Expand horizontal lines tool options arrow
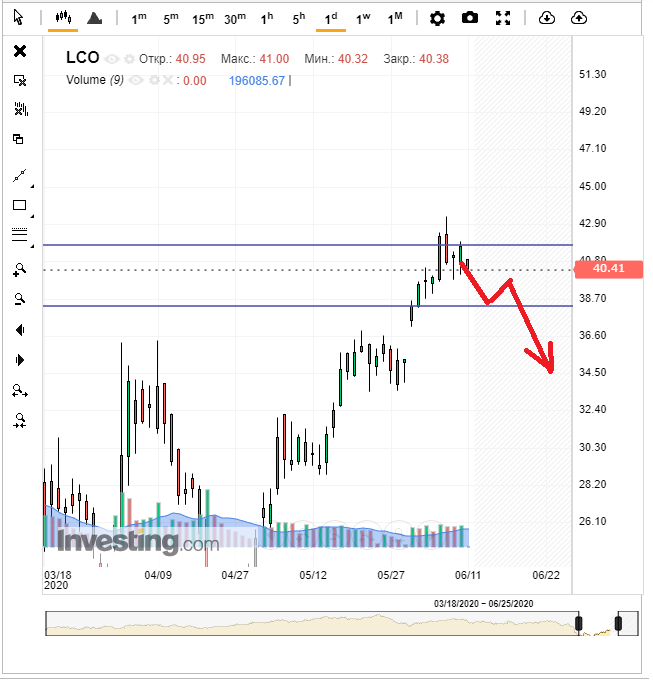The width and height of the screenshot is (653, 698). click(x=32, y=246)
